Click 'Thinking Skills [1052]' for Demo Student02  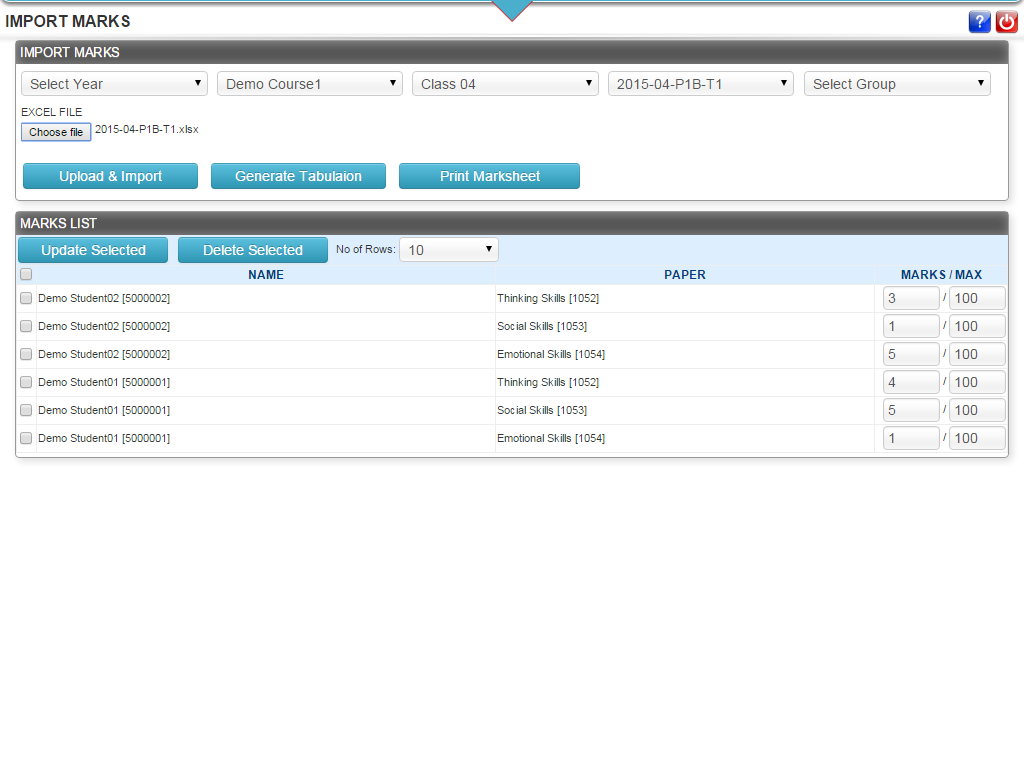click(x=548, y=298)
